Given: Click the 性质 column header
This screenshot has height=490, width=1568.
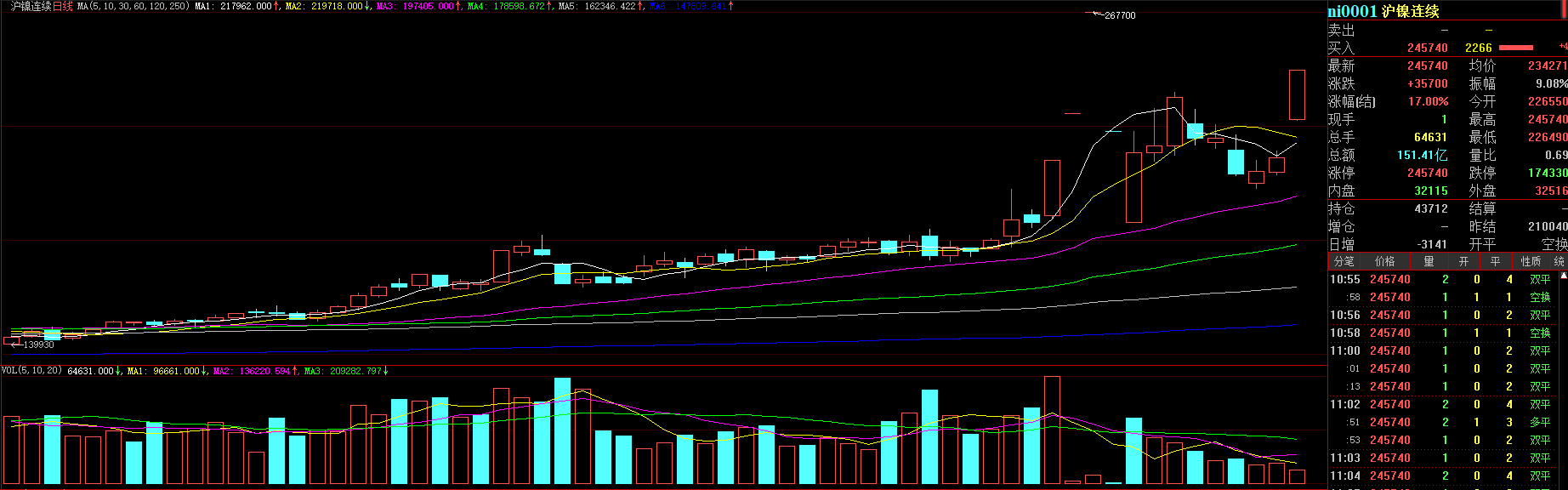Looking at the screenshot, I should point(1531,261).
